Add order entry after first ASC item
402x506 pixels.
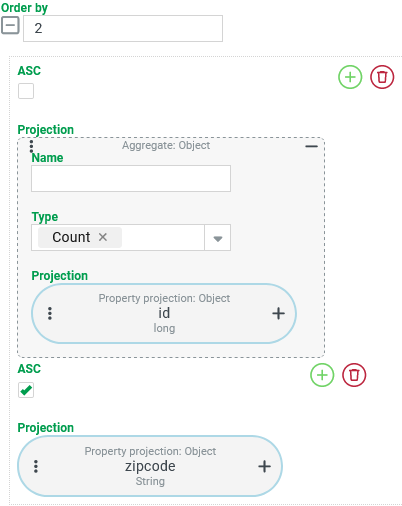click(350, 77)
